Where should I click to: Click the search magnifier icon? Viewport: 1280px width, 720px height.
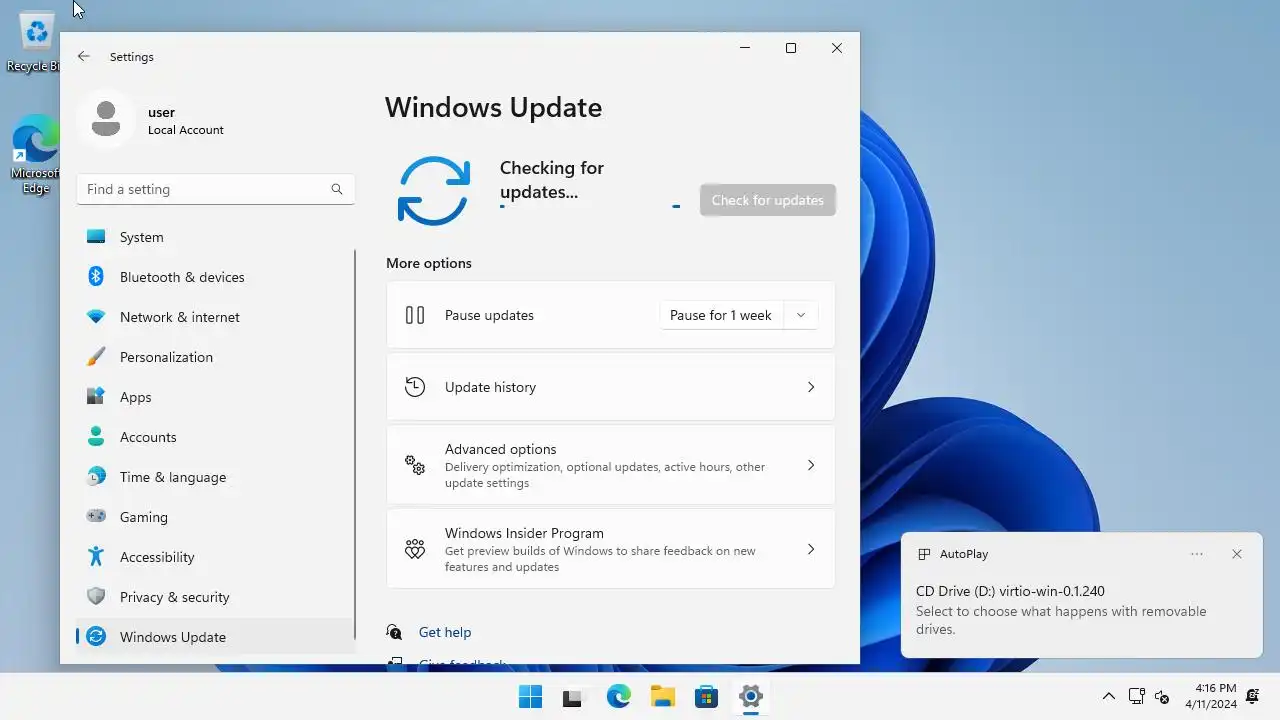(x=337, y=189)
